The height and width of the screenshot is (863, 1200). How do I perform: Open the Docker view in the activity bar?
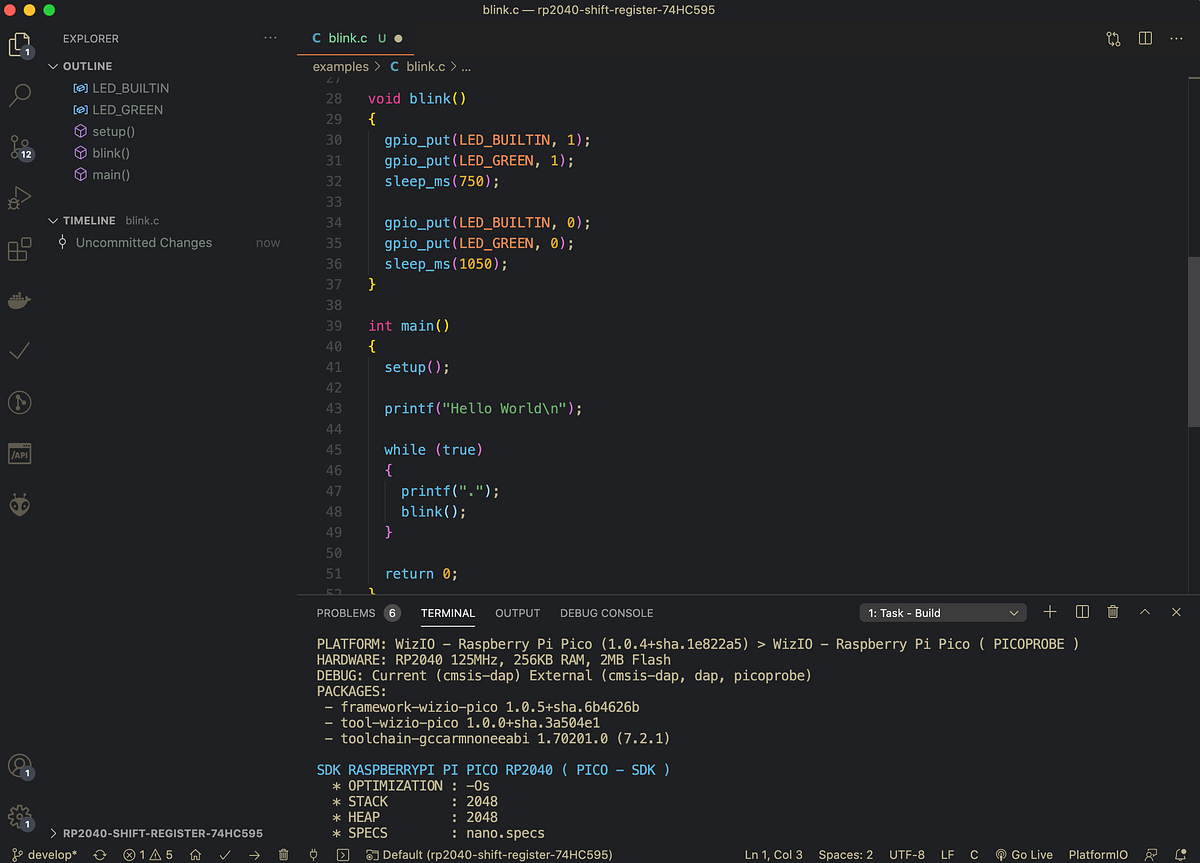[x=20, y=300]
